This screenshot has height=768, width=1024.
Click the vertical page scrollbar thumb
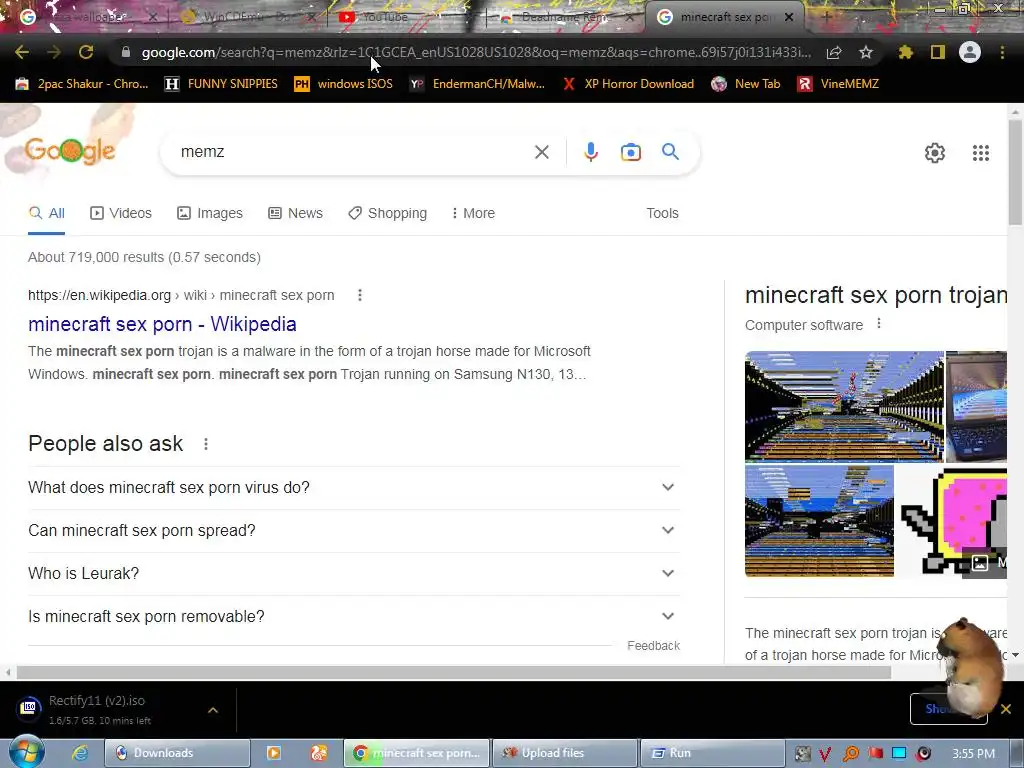pos(1015,172)
